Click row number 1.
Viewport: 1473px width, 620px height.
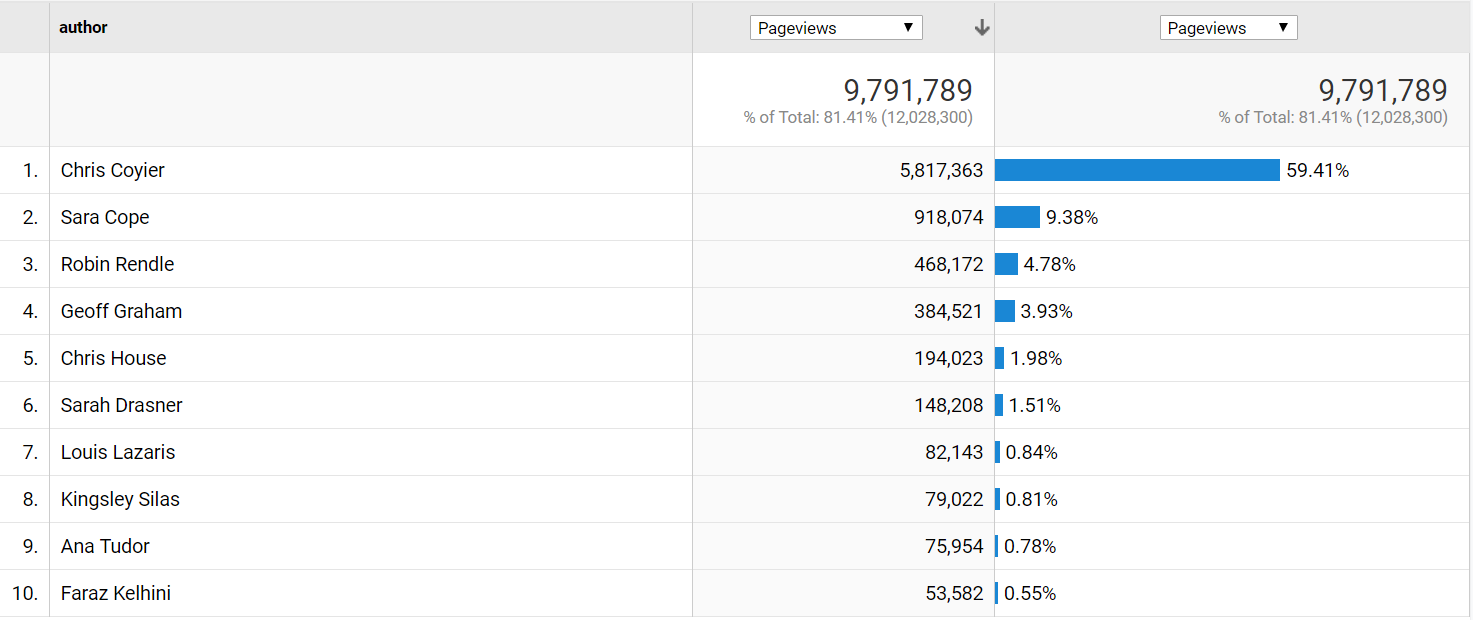point(30,170)
